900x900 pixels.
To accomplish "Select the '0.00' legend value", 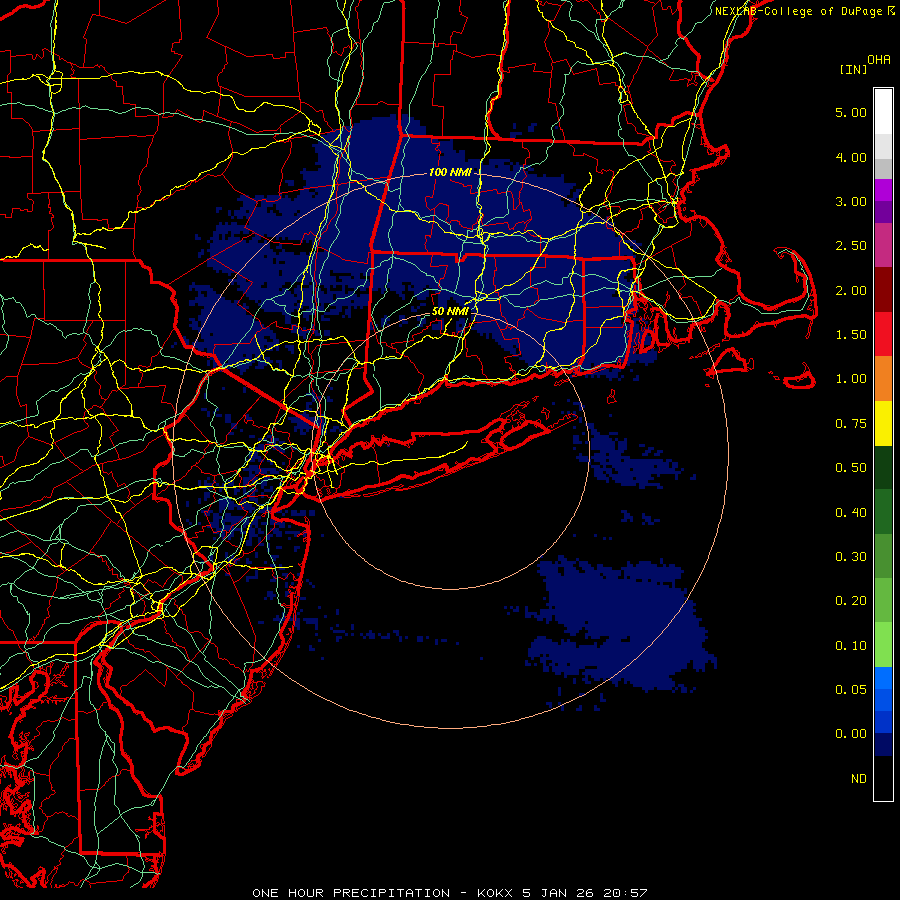I will 851,734.
